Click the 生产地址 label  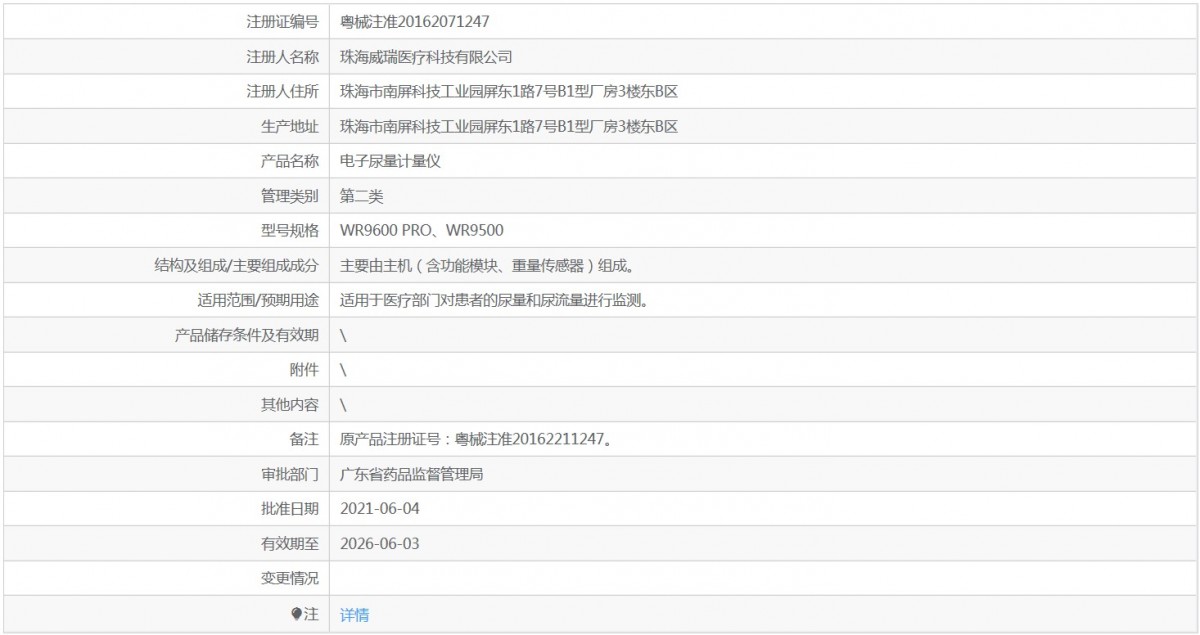click(289, 126)
